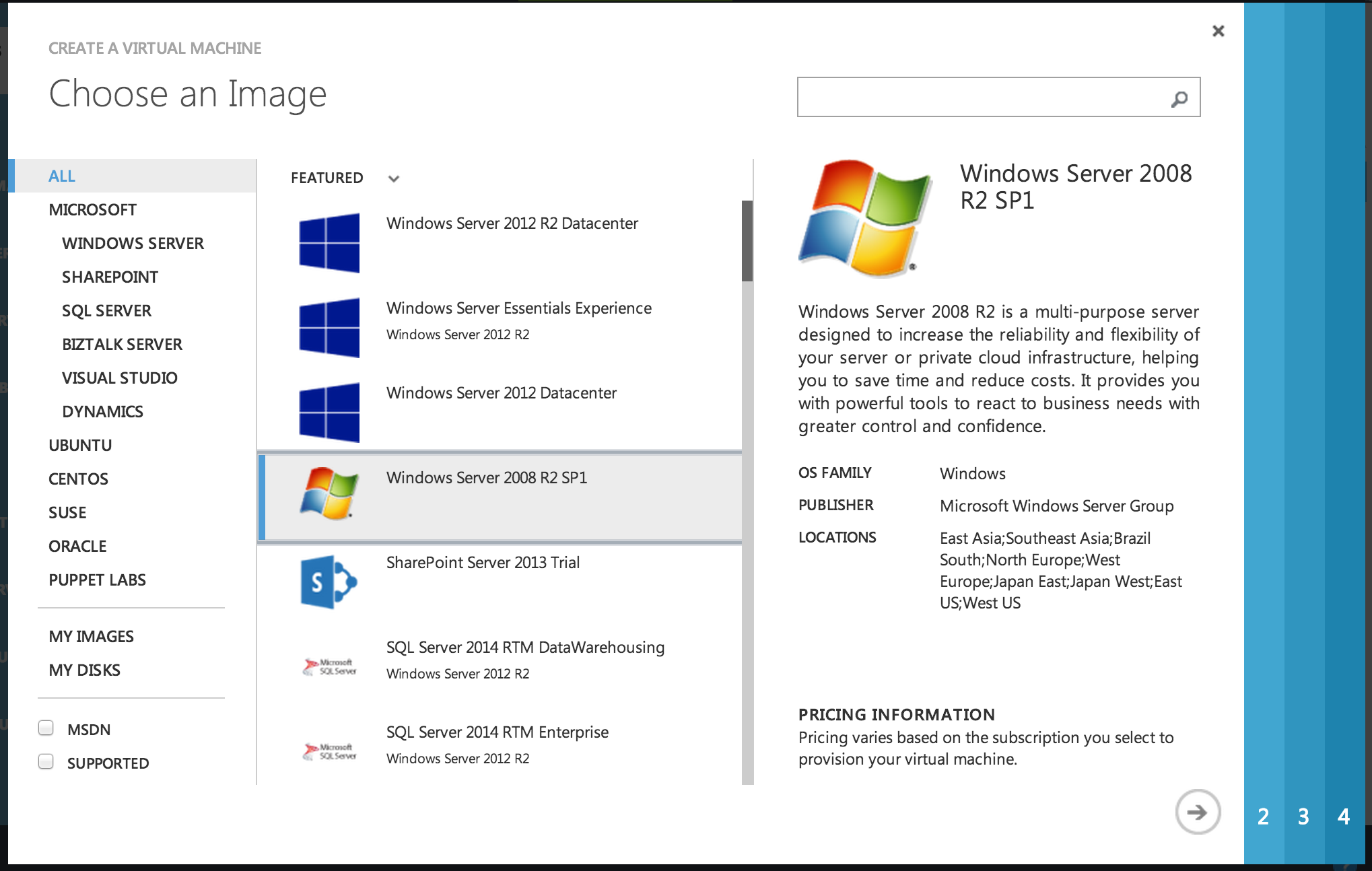Jump to wizard step 3
The width and height of the screenshot is (1372, 871).
coord(1303,816)
